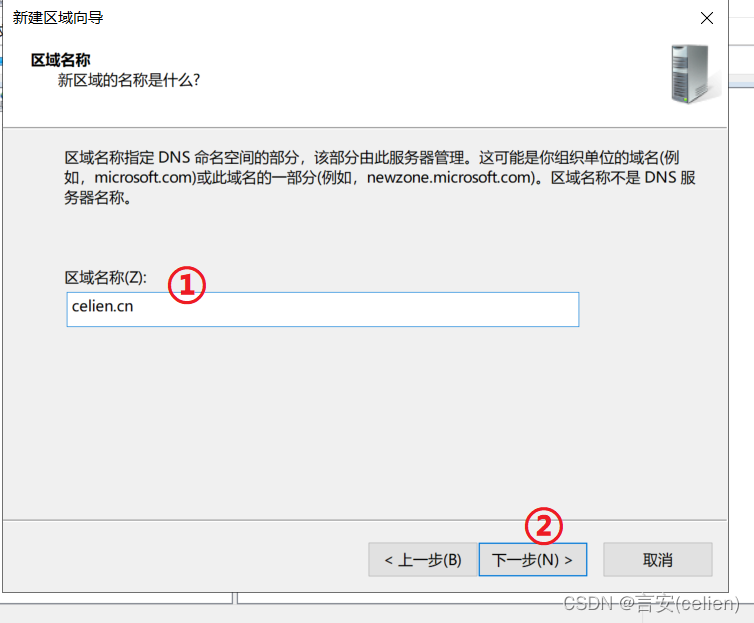Click the 新区域的名称是什么? subtitle
The height and width of the screenshot is (623, 754).
129,80
